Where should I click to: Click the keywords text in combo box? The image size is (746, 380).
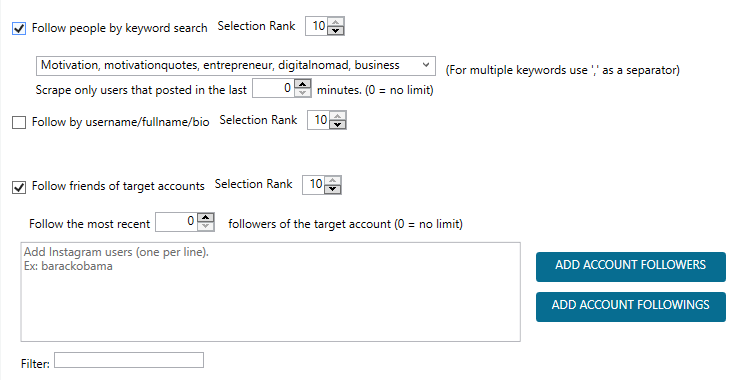220,65
